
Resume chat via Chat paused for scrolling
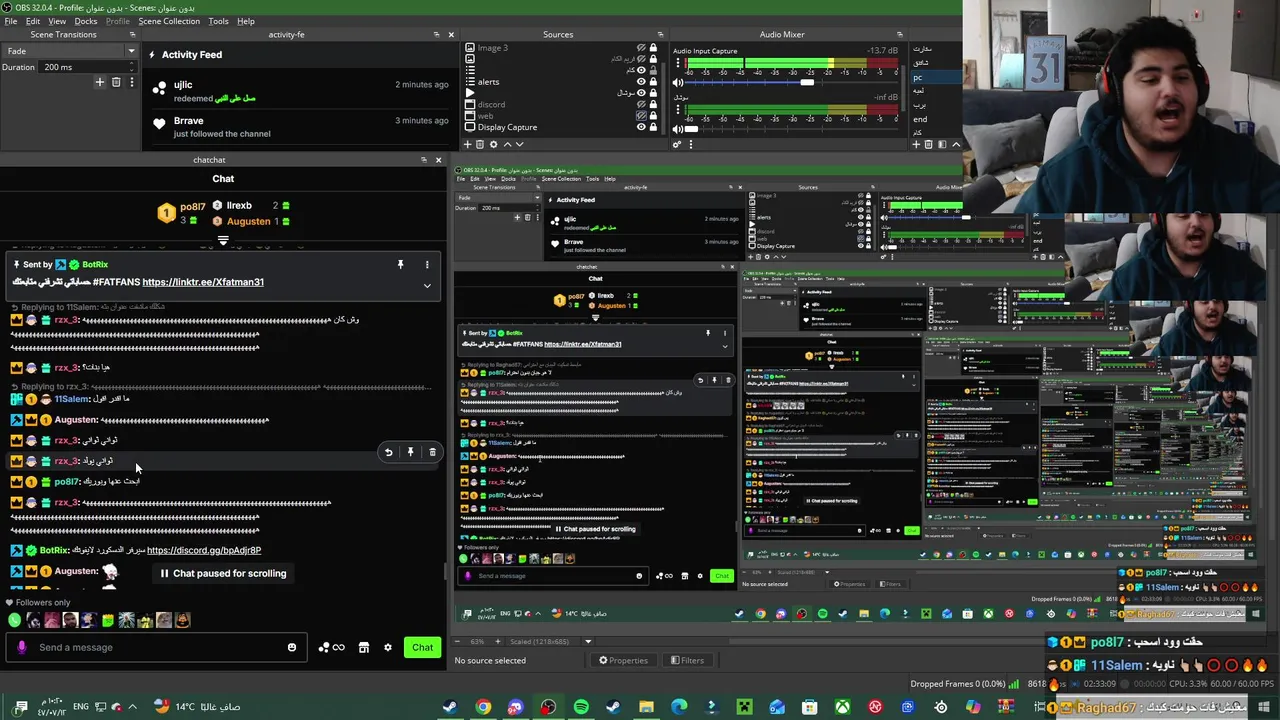(223, 574)
